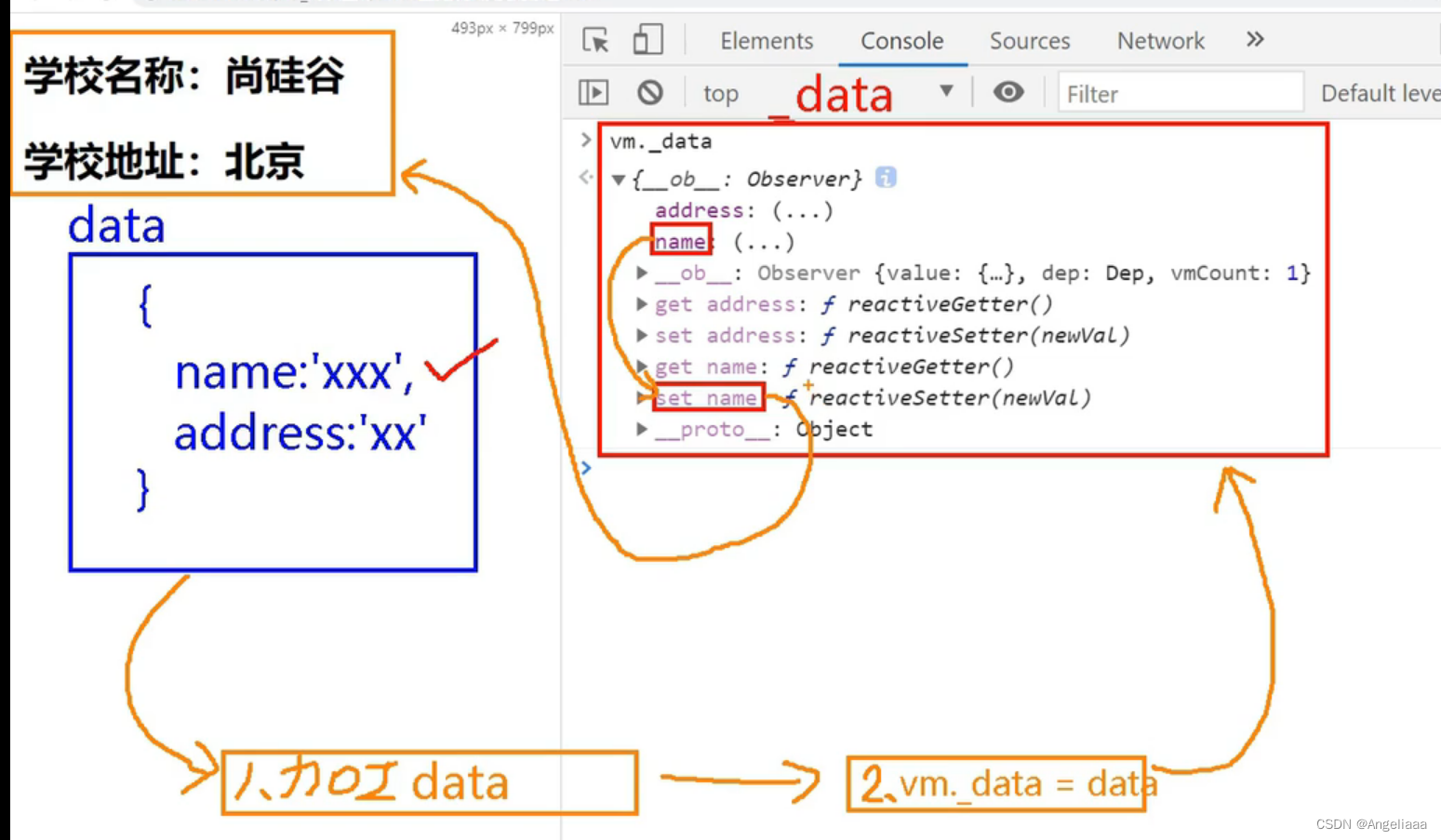The image size is (1441, 840).
Task: Click the 学校地址：北京 heading
Action: coord(164,161)
